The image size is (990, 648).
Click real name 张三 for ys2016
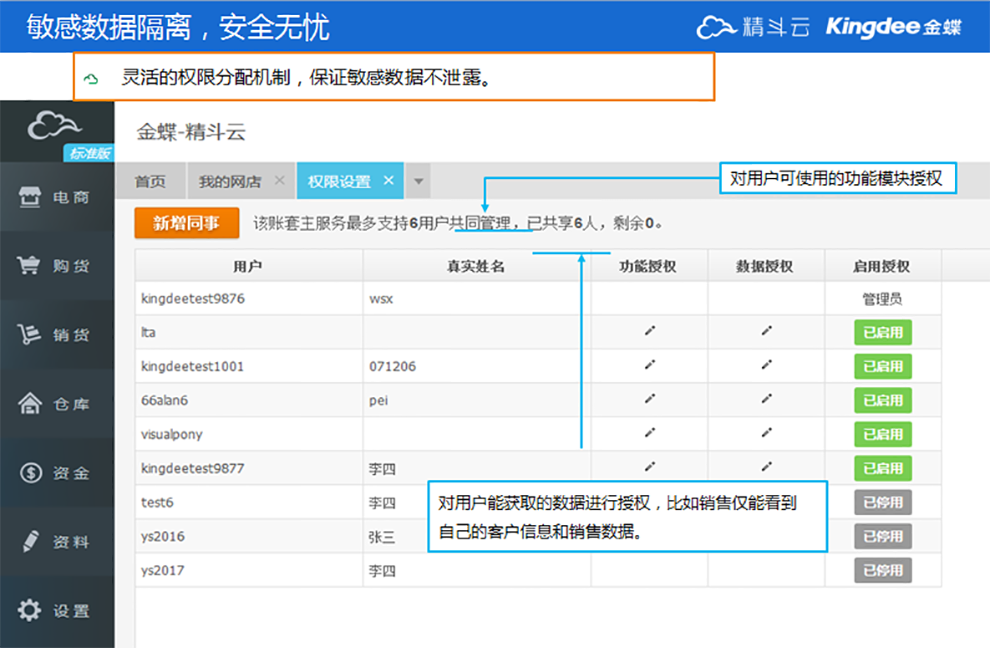(x=382, y=537)
